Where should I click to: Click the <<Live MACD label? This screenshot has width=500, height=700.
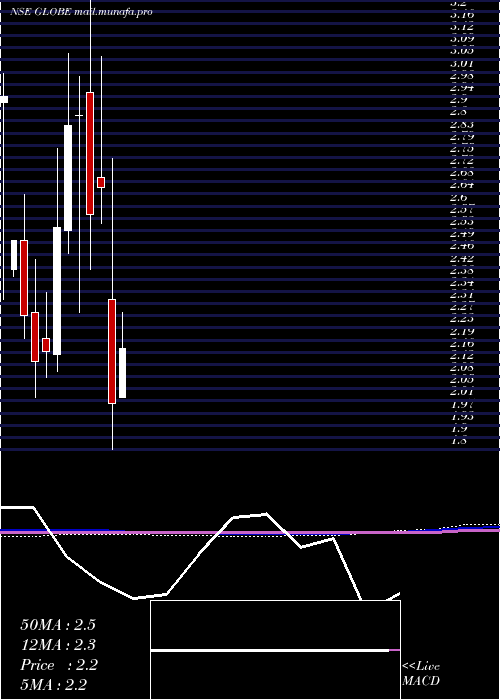421,673
